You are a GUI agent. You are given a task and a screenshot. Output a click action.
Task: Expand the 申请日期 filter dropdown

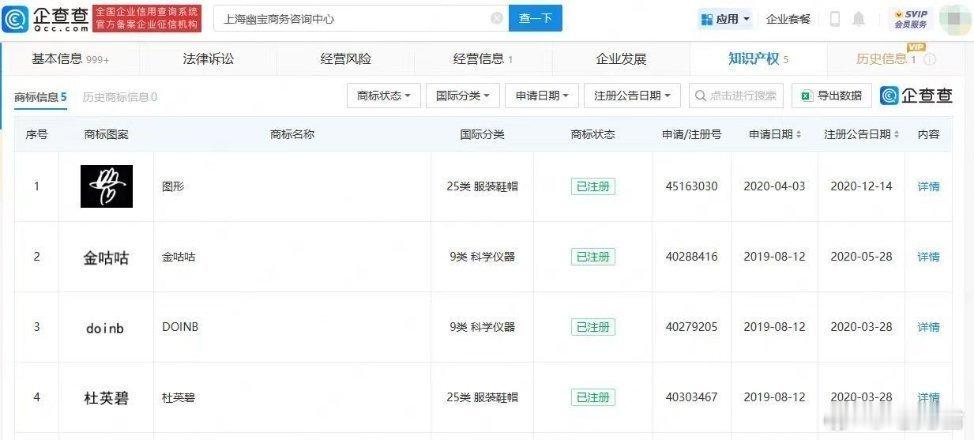(542, 96)
